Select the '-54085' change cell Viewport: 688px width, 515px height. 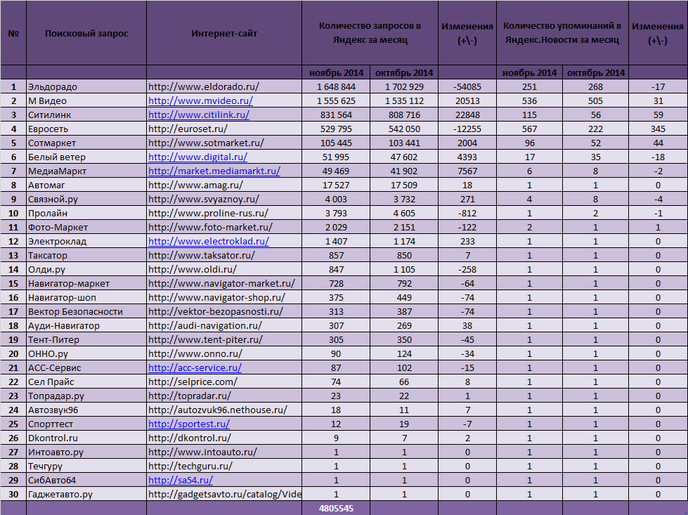(x=467, y=87)
